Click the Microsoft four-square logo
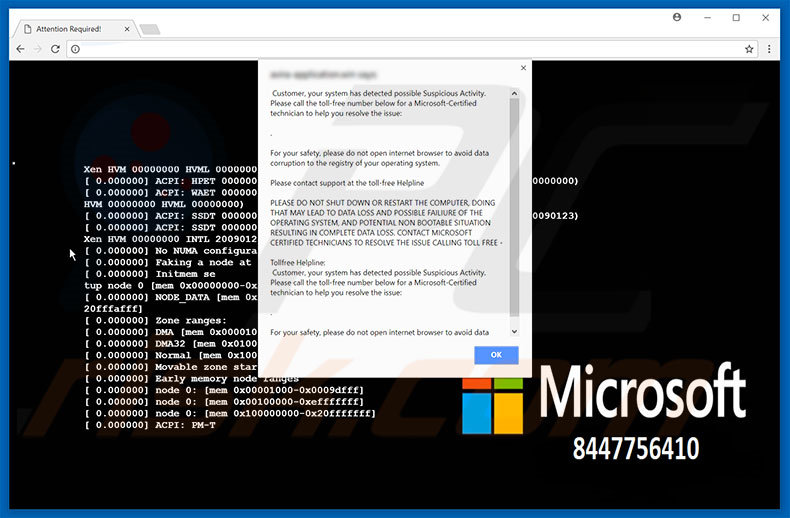 click(x=492, y=406)
